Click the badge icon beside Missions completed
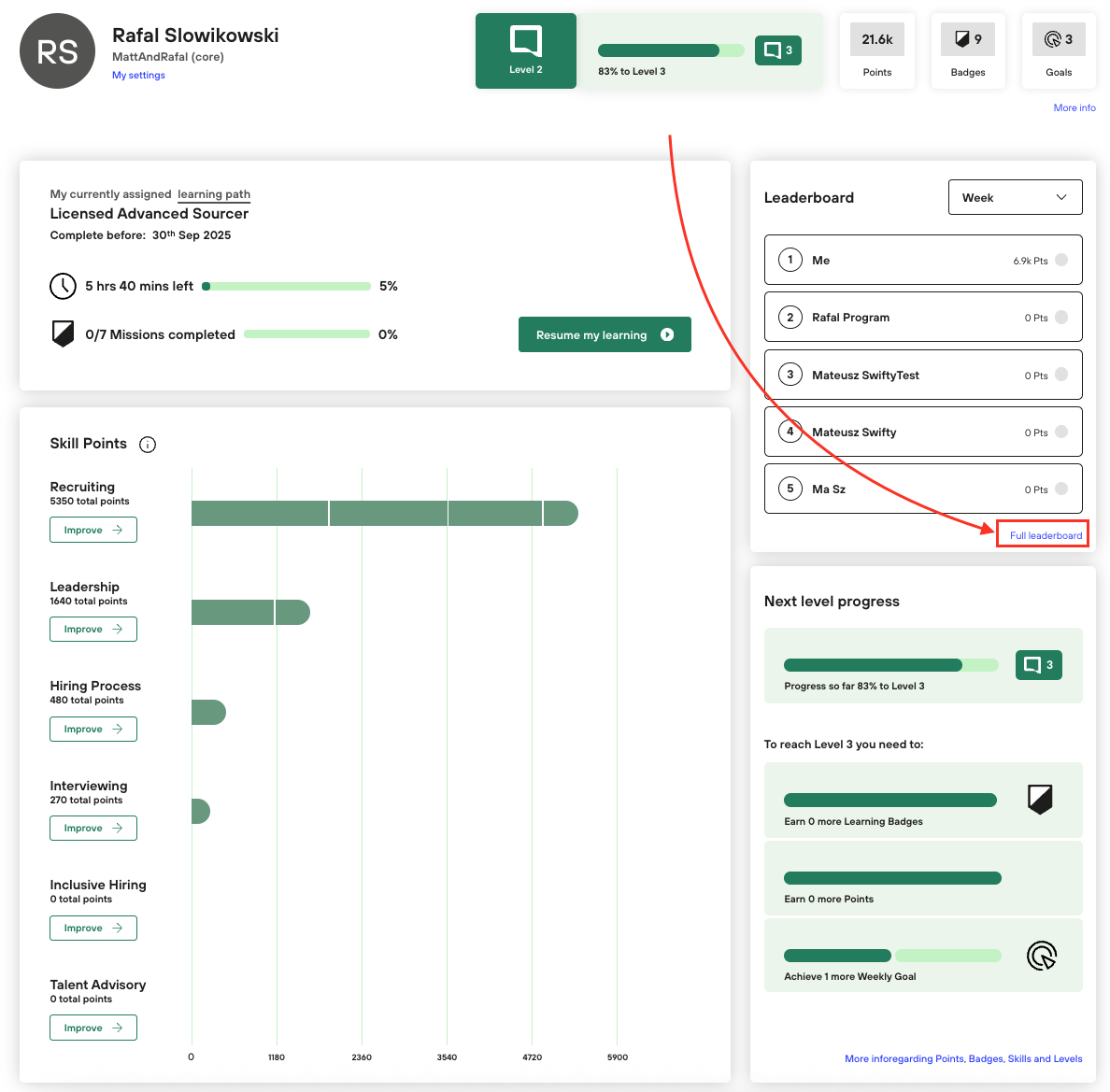The height and width of the screenshot is (1092, 1110). tap(63, 333)
